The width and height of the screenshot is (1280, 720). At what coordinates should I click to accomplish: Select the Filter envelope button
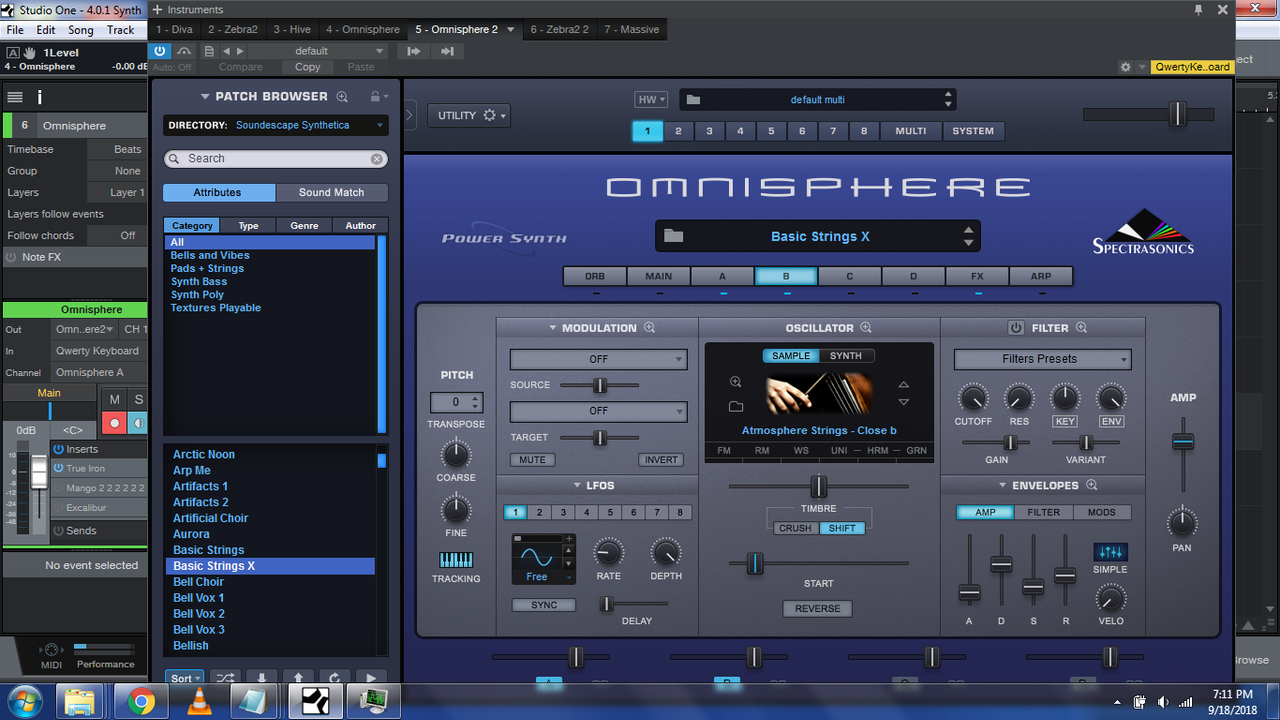[1043, 512]
